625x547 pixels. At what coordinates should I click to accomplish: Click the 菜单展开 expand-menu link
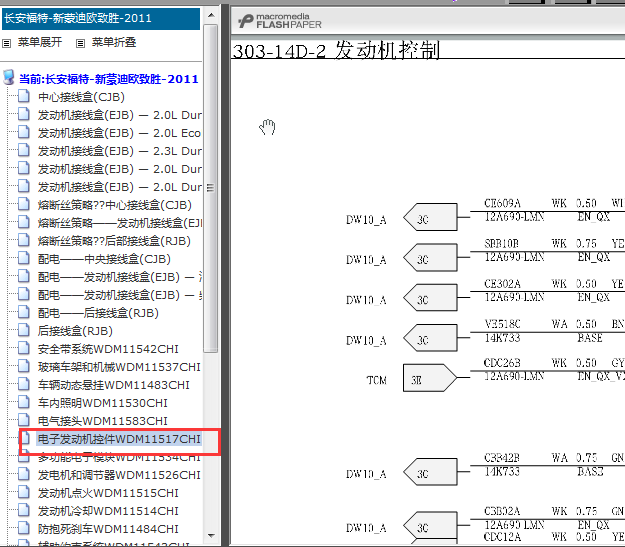[40, 42]
